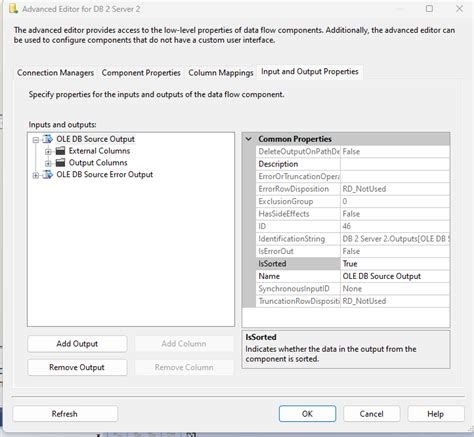Click the DeleteOutputOnPathDetached property row

[353, 151]
